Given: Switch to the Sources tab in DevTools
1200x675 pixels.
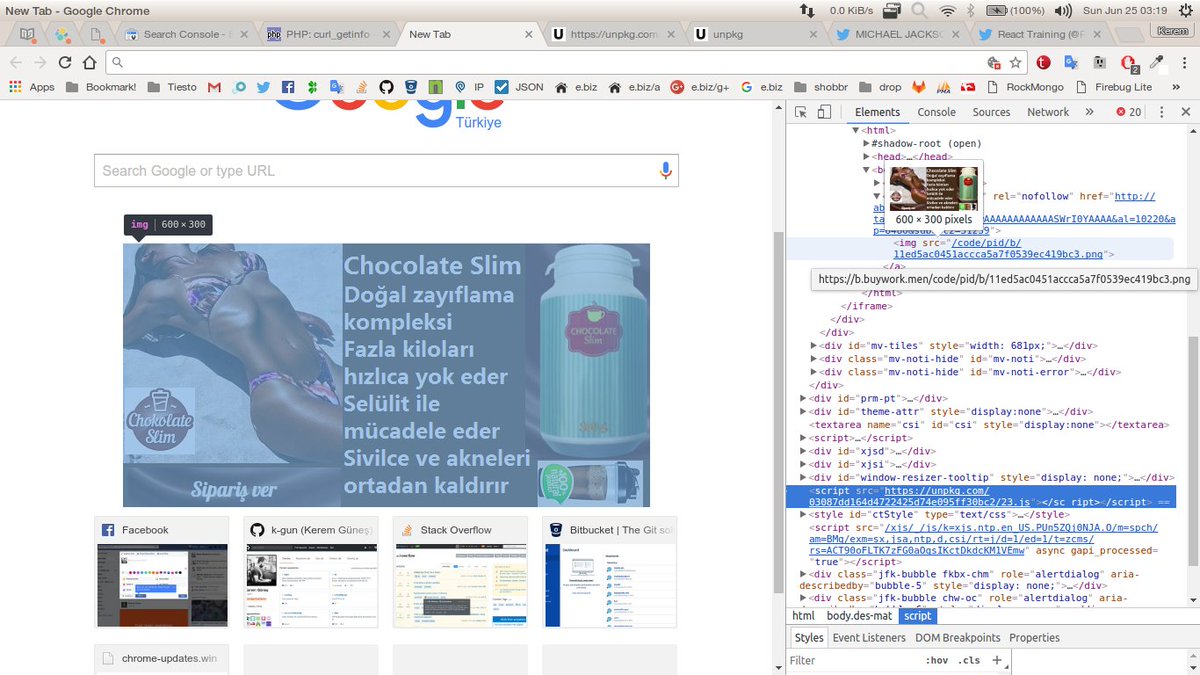Looking at the screenshot, I should (x=991, y=112).
